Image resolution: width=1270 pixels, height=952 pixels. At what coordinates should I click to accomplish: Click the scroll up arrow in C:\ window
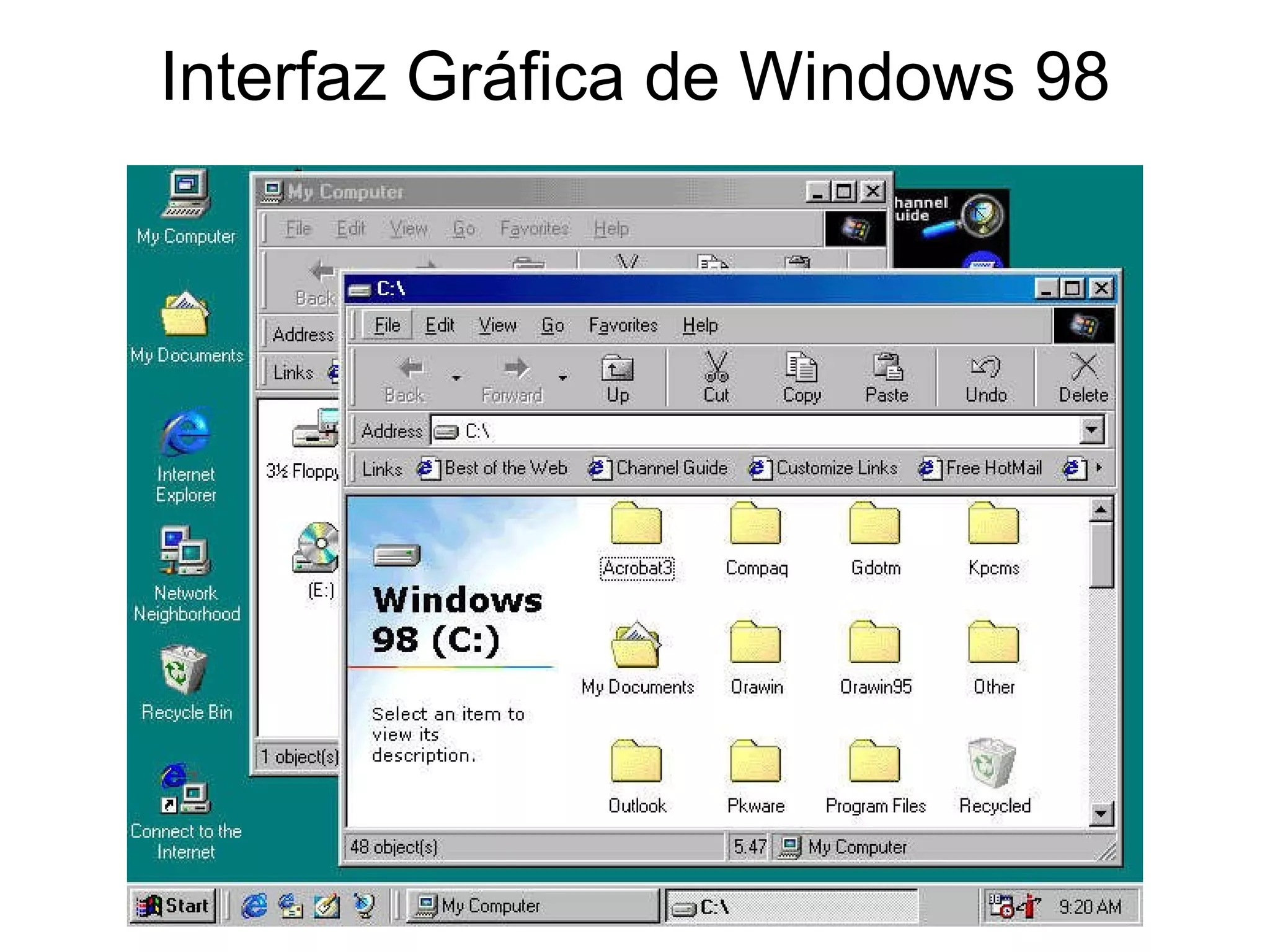[x=1101, y=510]
